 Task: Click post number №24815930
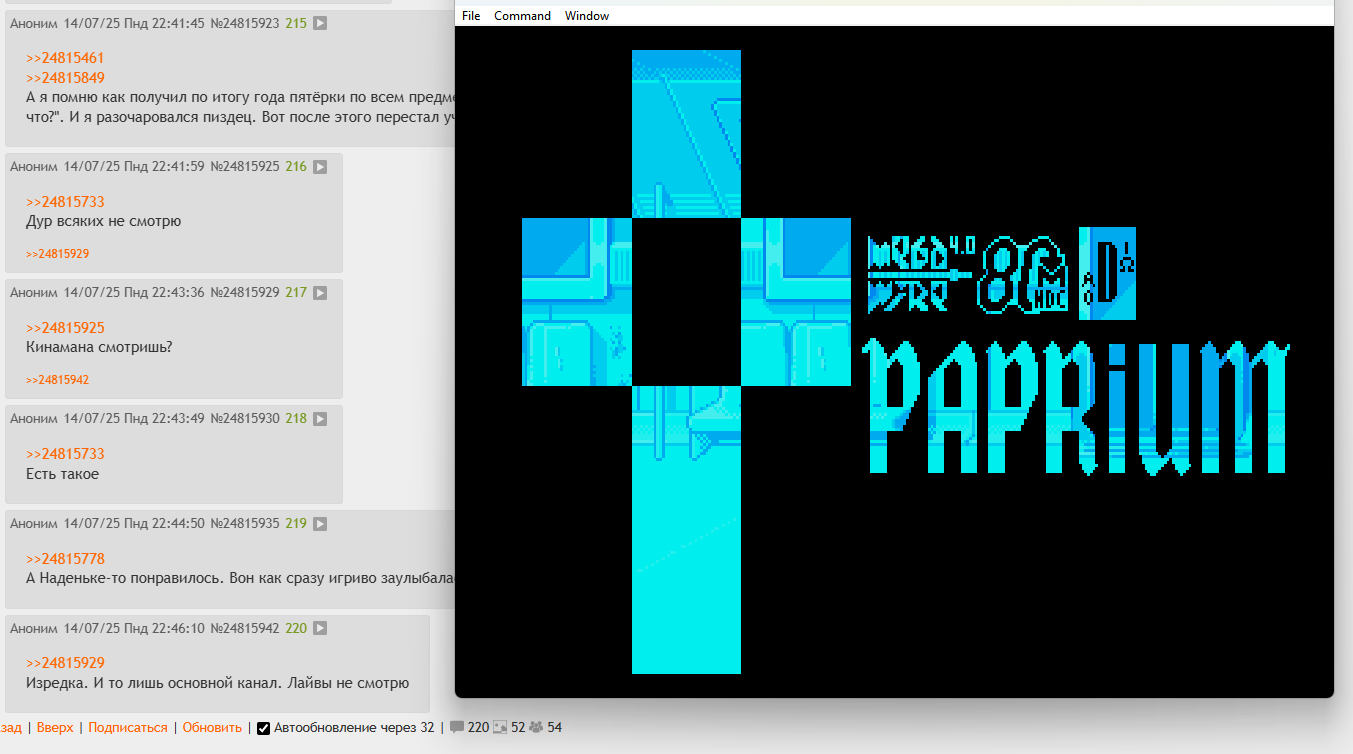point(245,419)
